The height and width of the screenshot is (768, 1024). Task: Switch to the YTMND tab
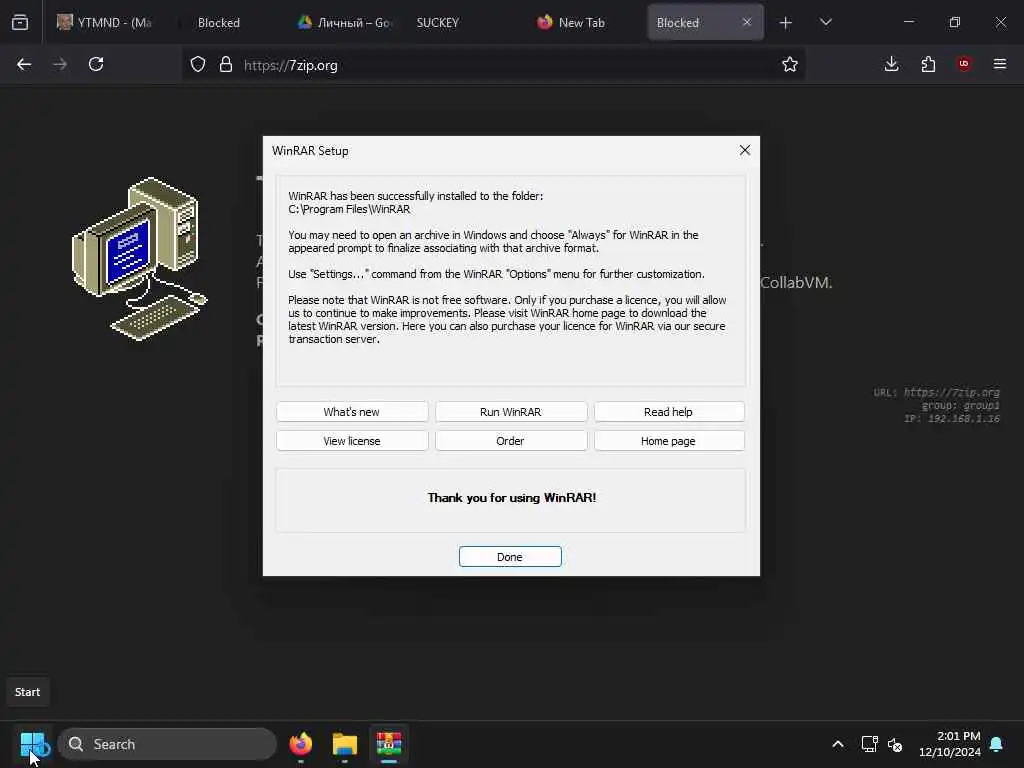[x=104, y=22]
